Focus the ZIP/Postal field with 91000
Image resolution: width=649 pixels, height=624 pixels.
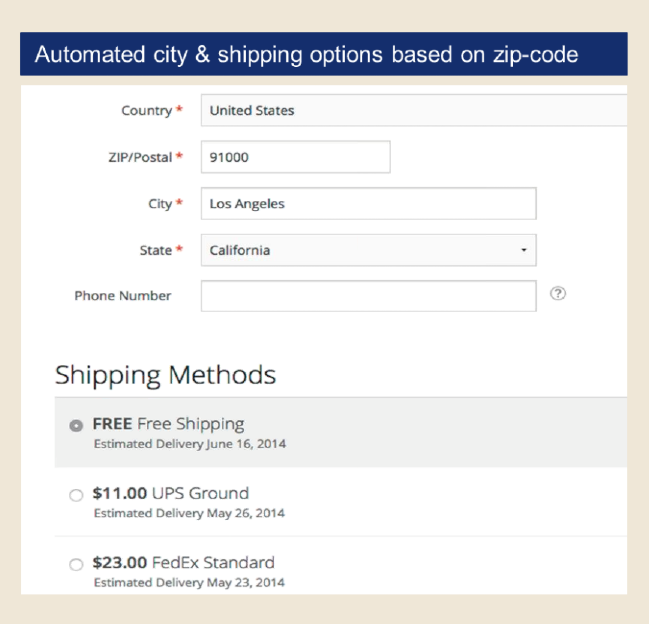296,157
